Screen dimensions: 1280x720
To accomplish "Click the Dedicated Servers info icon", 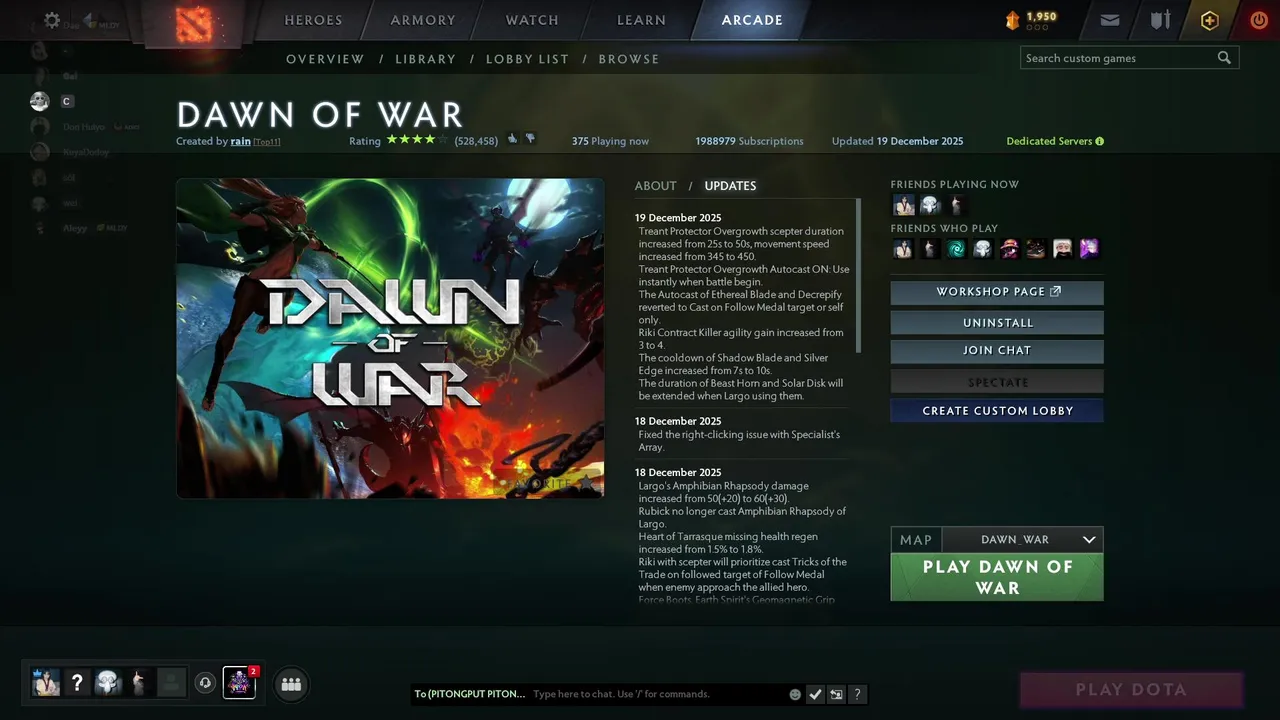I will [1100, 141].
